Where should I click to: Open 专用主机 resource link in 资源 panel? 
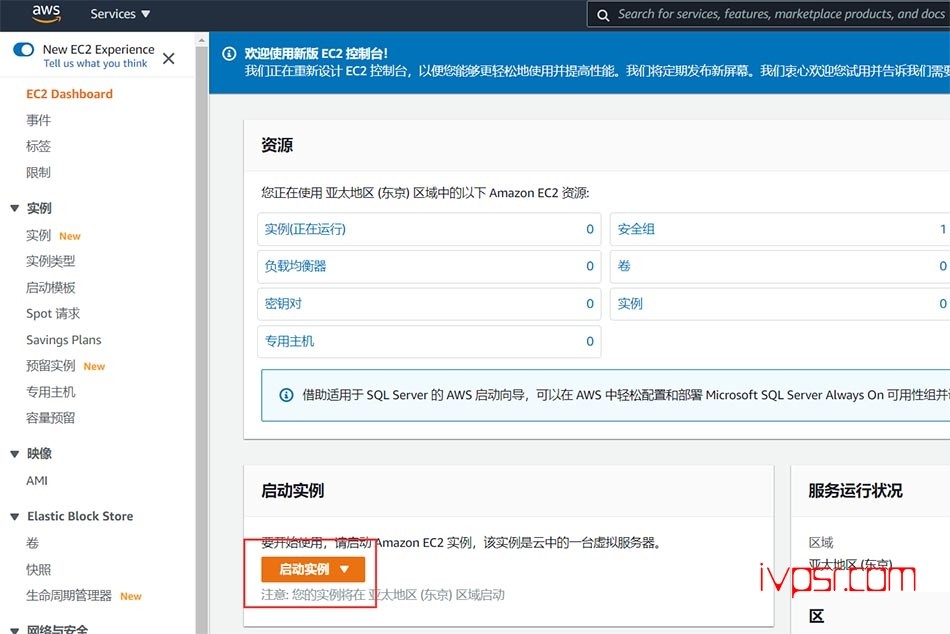click(289, 341)
